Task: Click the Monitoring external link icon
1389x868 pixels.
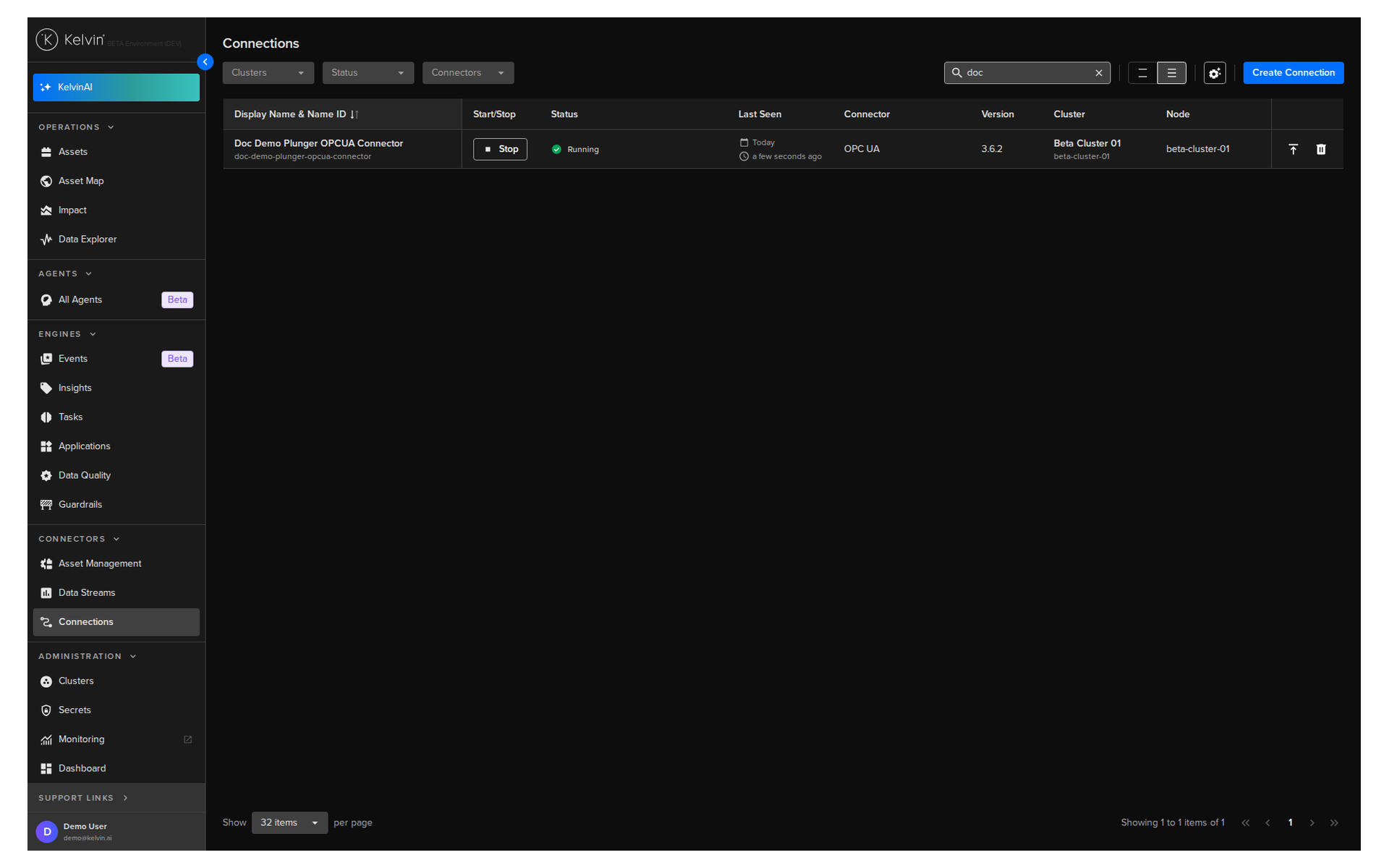Action: coord(188,739)
